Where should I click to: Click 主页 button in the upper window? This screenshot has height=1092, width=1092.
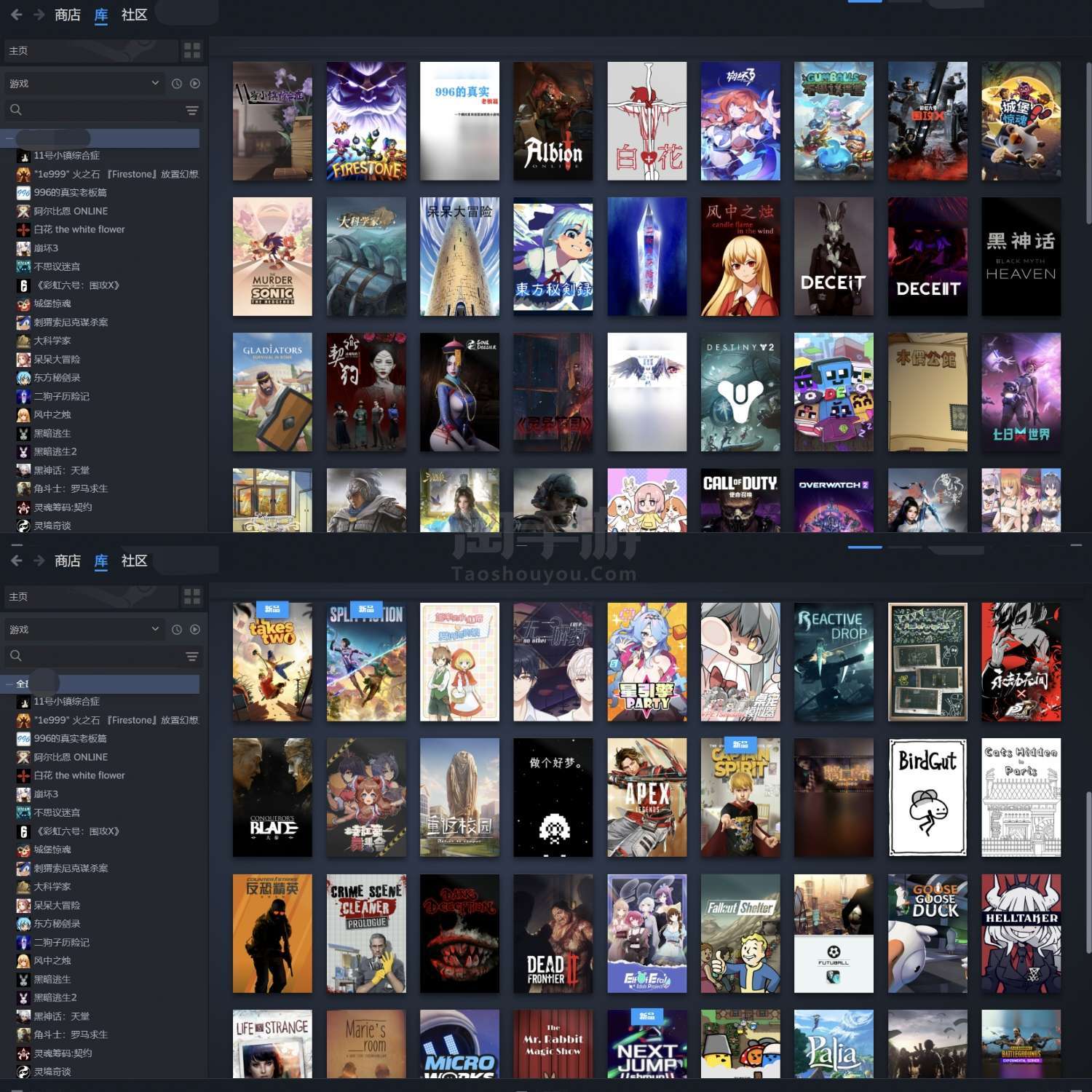click(91, 50)
